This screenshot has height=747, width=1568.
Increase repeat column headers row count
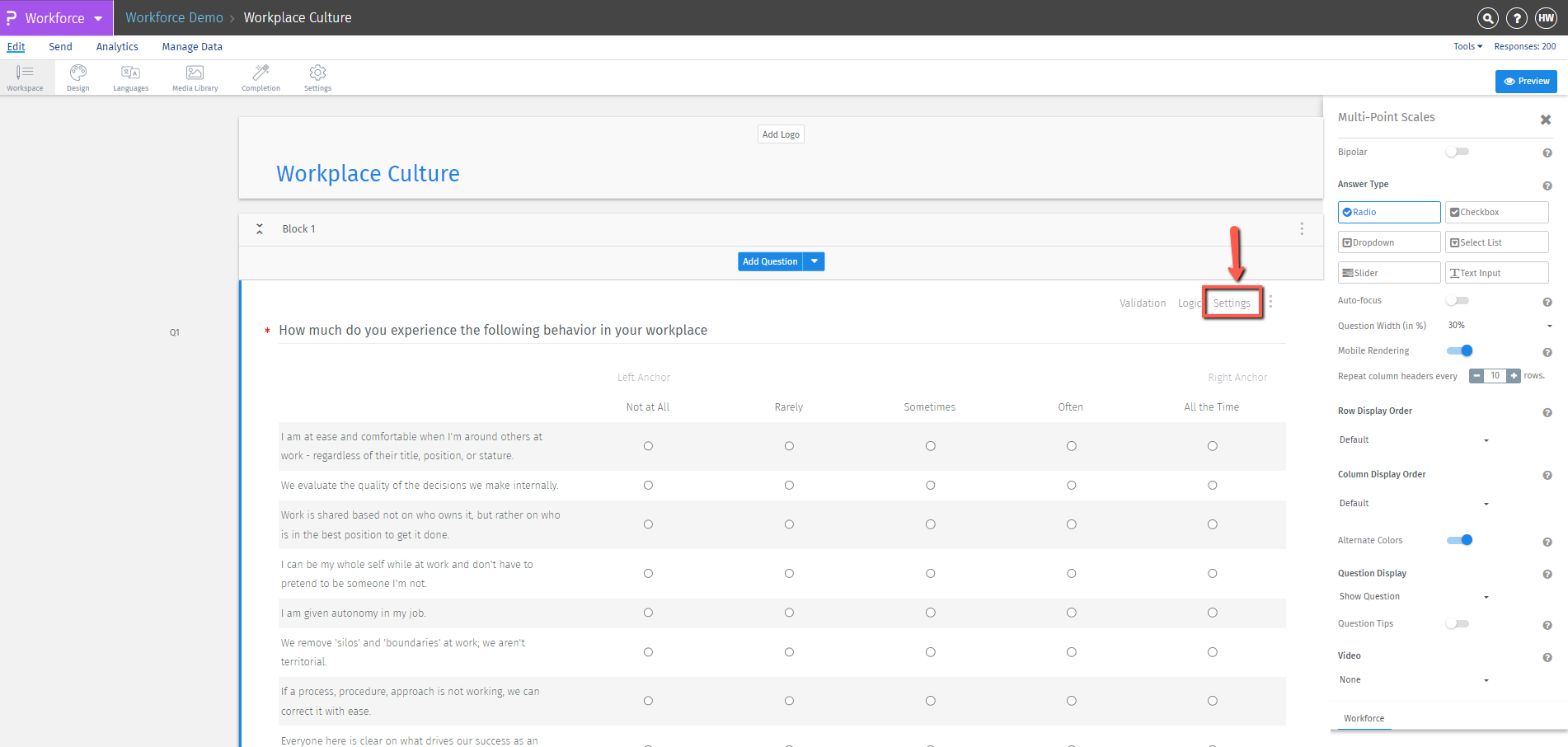pos(1514,376)
